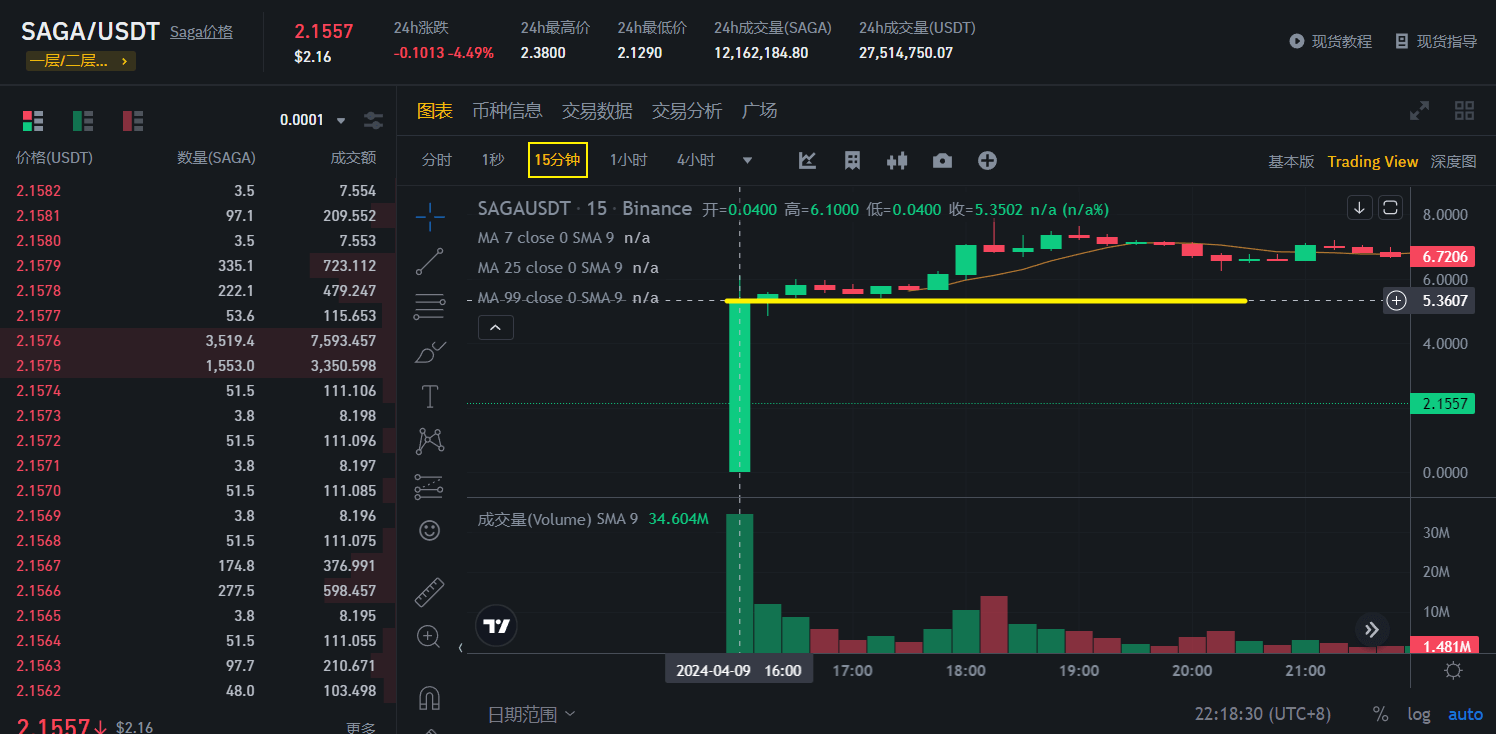Toggle percent scale on price axis
Viewport: 1496px width, 734px height.
(1380, 714)
